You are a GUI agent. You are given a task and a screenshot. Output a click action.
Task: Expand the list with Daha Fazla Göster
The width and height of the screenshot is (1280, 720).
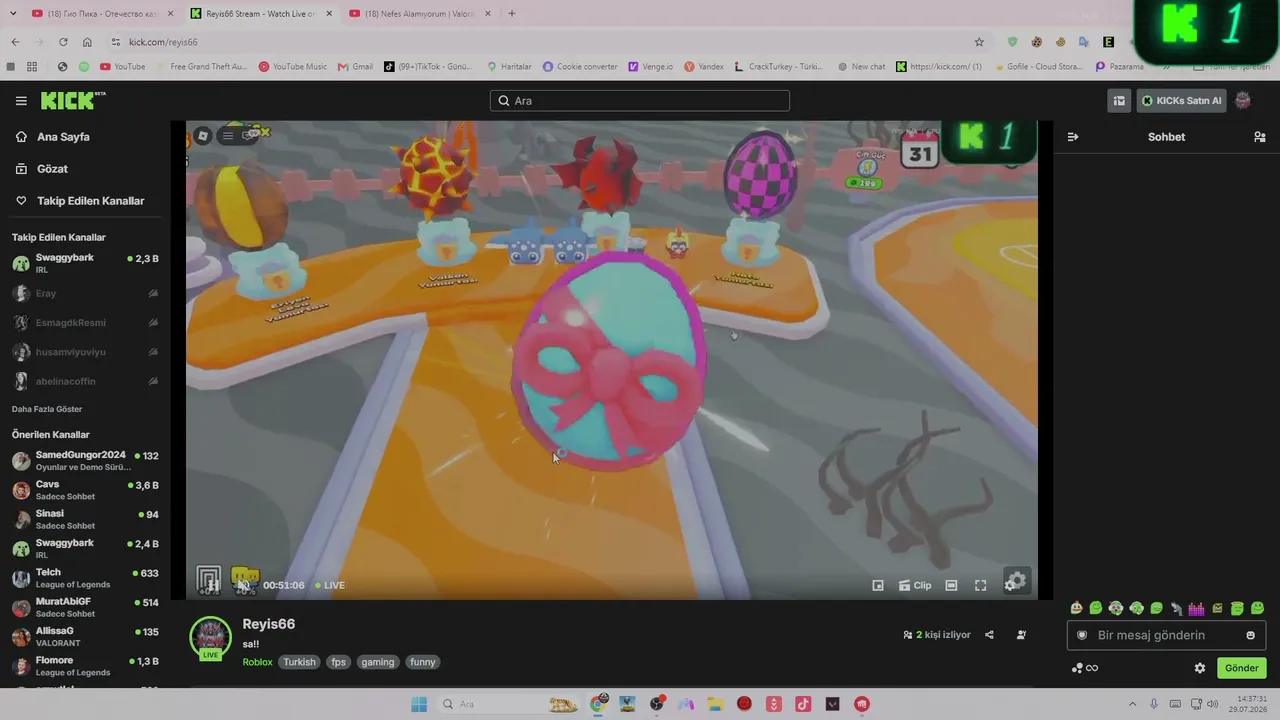(47, 409)
